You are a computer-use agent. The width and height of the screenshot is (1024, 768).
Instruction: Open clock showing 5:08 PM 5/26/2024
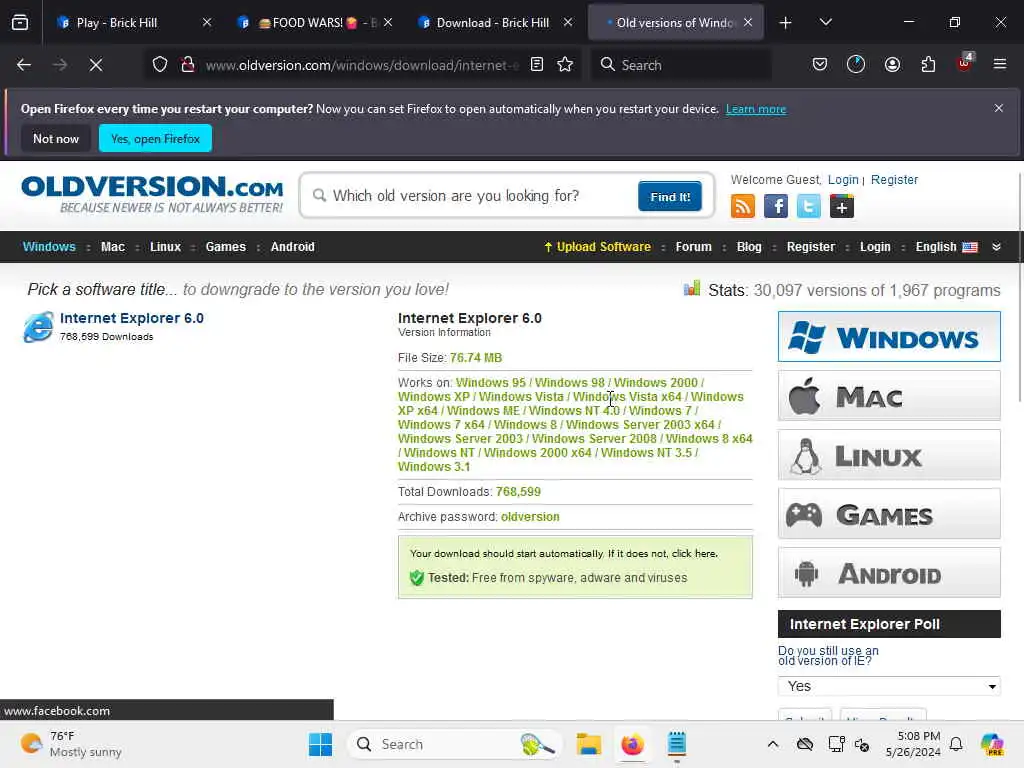(x=913, y=744)
